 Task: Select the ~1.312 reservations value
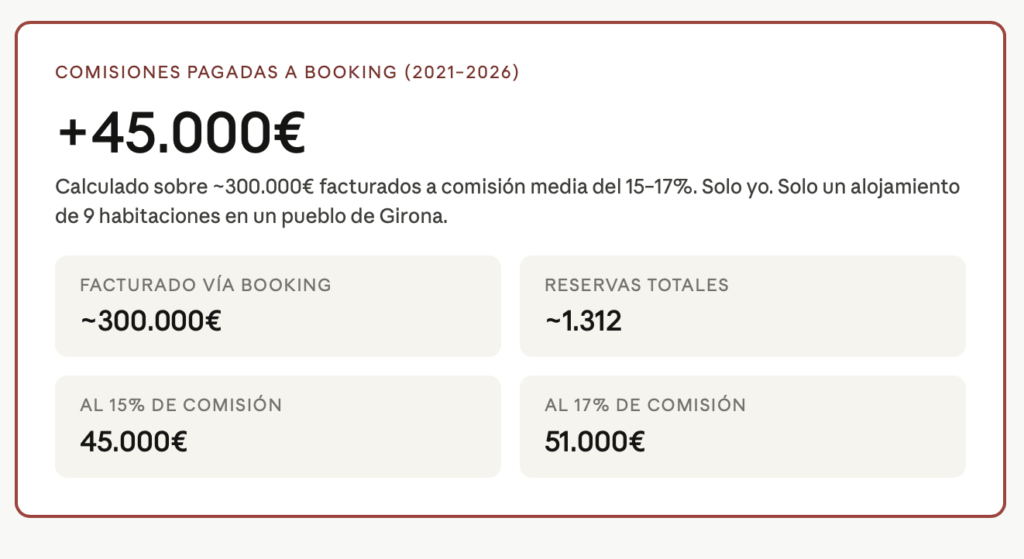pyautogui.click(x=583, y=321)
